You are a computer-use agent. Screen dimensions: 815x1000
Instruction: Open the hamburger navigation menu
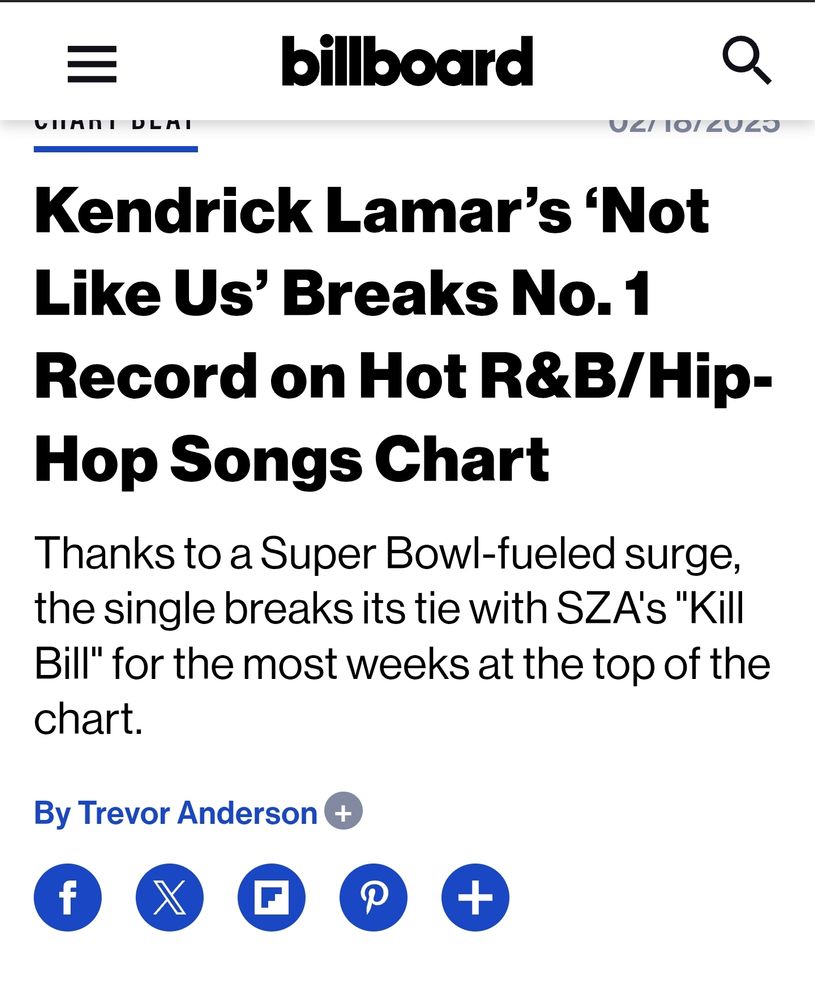click(x=92, y=64)
